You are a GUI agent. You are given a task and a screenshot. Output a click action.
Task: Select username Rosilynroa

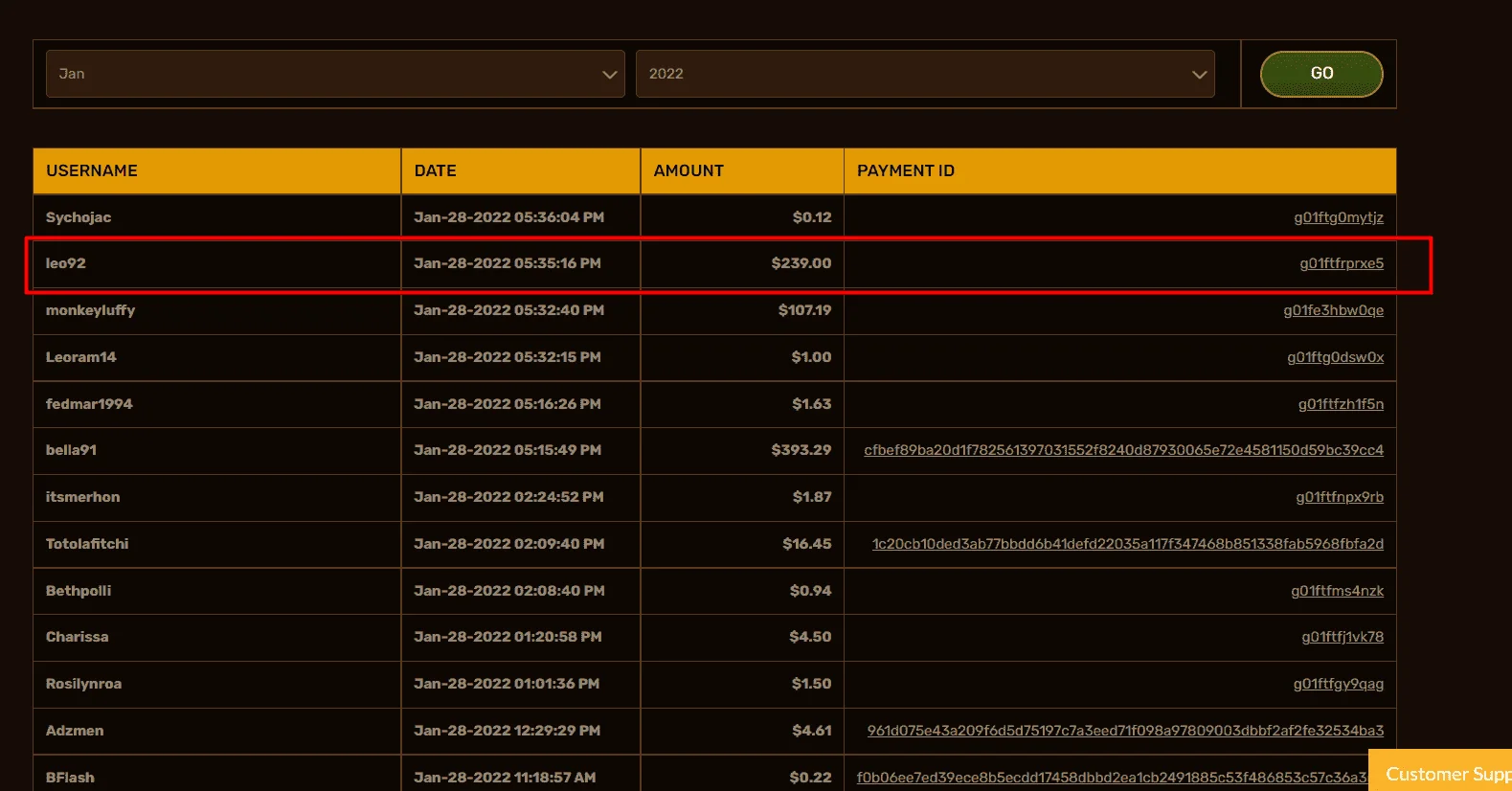click(83, 684)
